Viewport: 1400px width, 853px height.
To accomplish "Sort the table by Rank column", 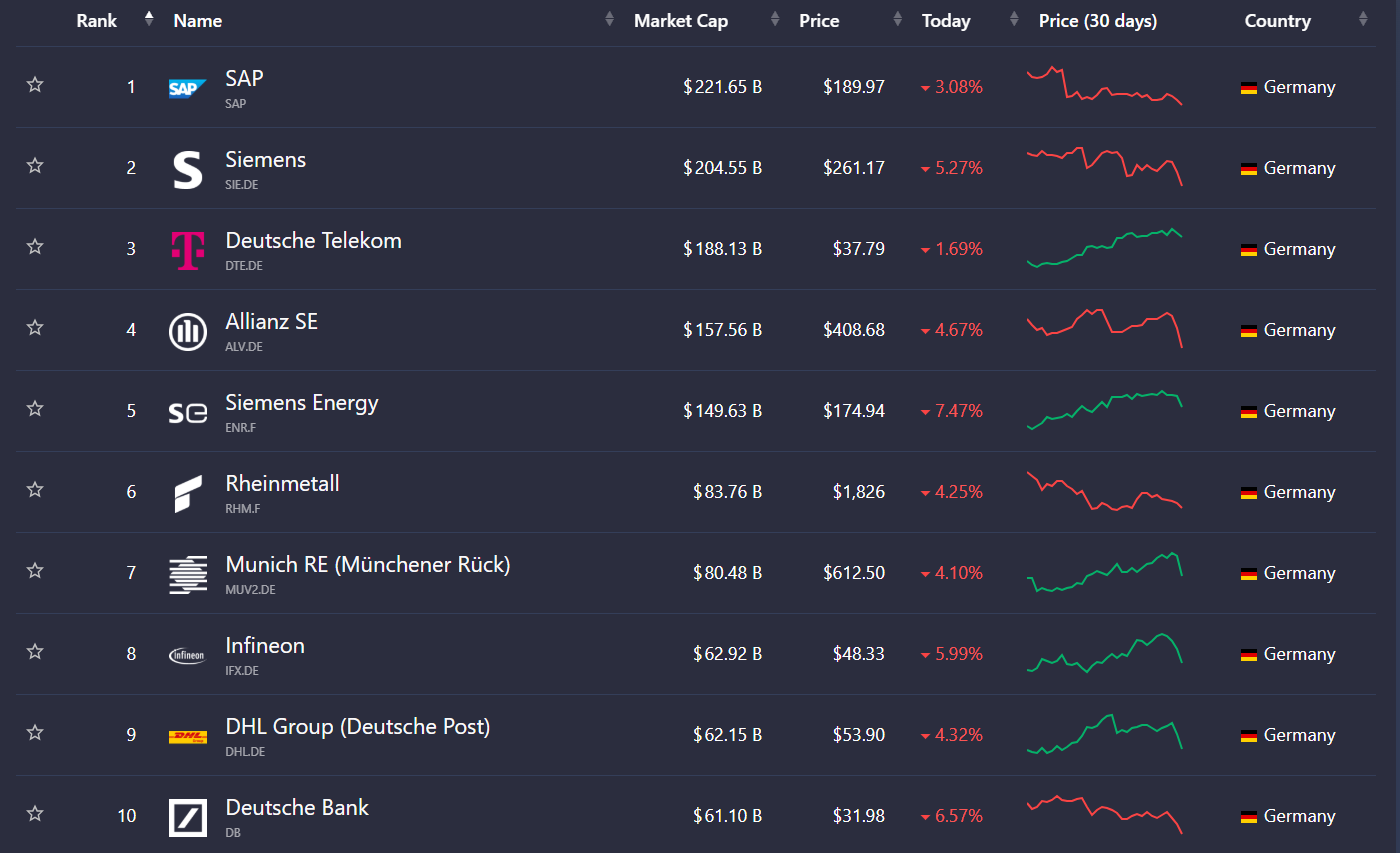I will click(97, 21).
